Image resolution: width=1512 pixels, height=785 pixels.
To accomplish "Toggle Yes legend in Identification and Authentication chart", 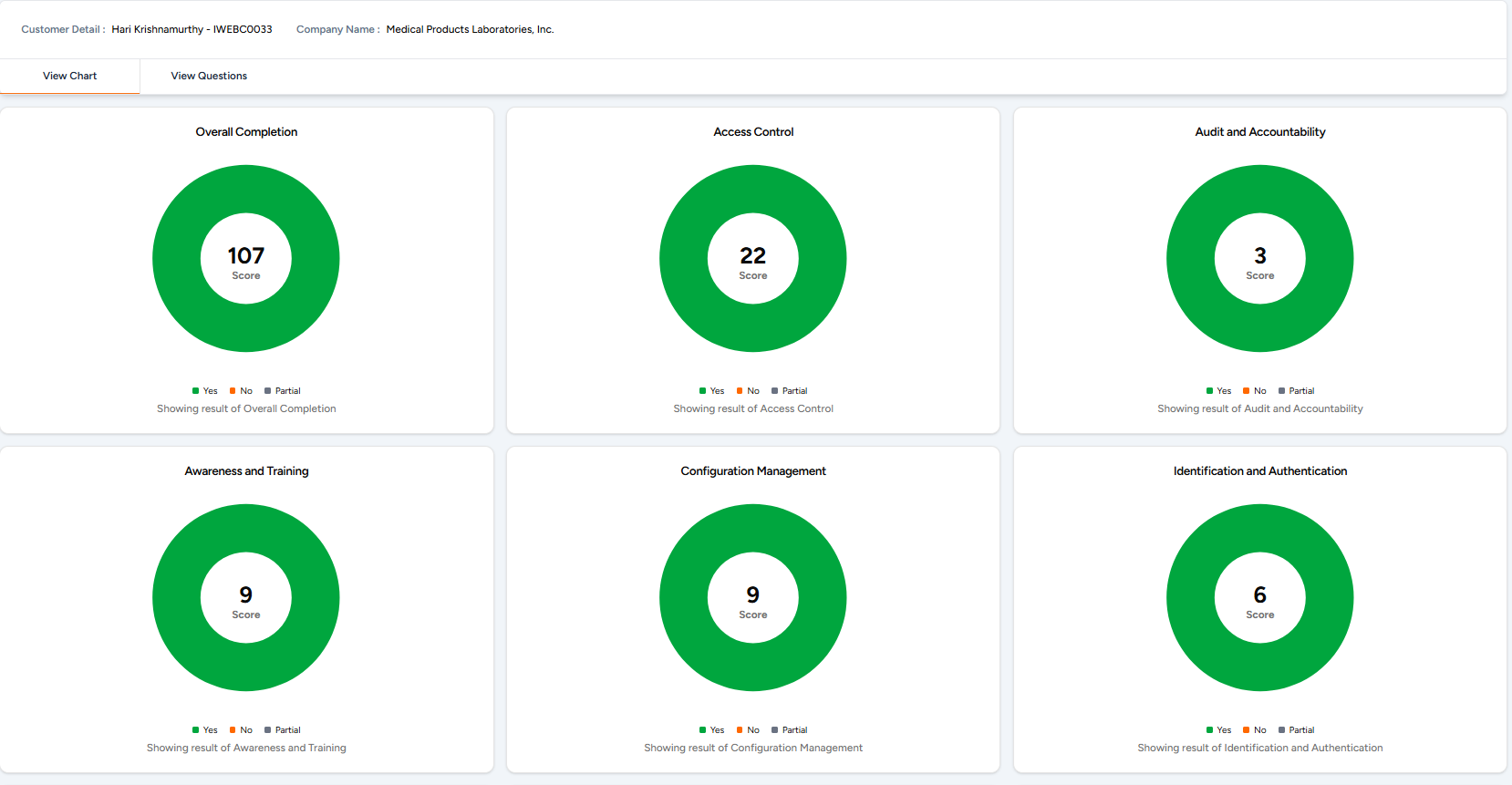I will (x=1219, y=730).
